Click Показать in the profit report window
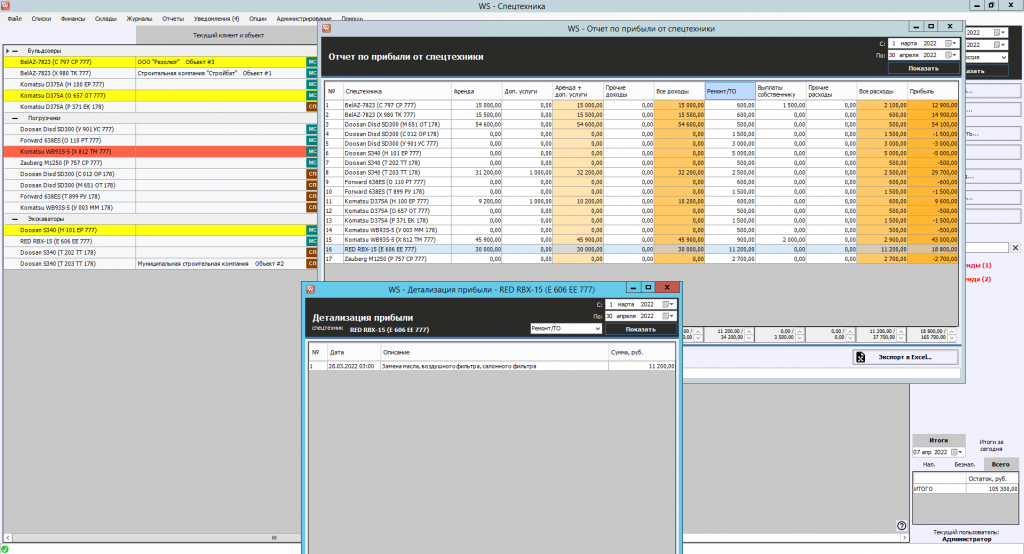The width and height of the screenshot is (1024, 554). point(923,68)
